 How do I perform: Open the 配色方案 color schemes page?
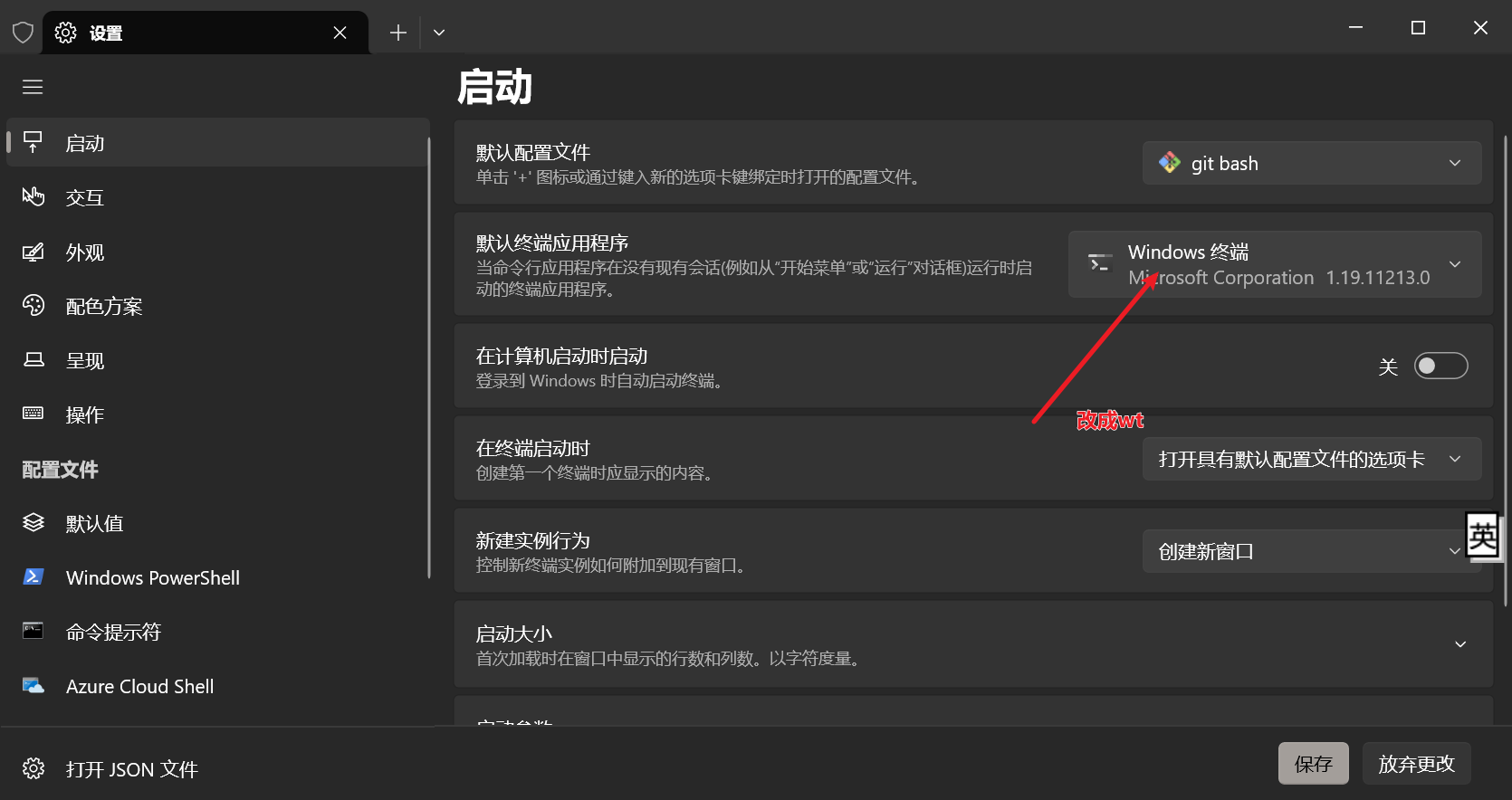(x=103, y=307)
